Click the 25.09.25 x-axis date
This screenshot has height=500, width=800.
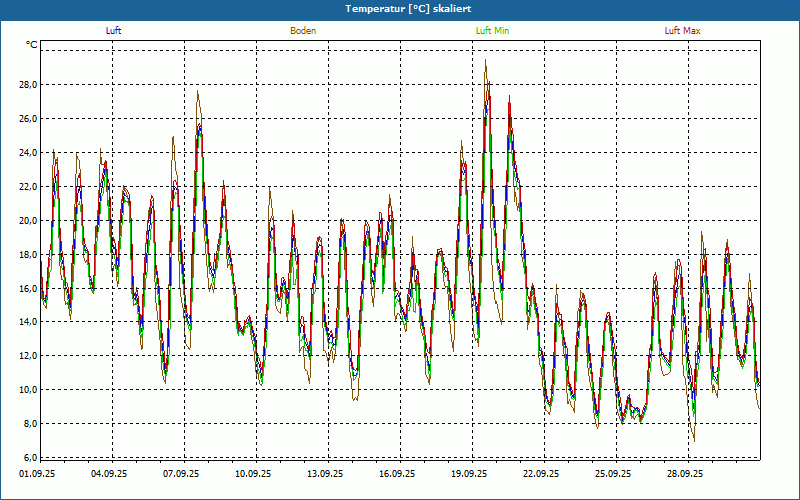(x=613, y=475)
